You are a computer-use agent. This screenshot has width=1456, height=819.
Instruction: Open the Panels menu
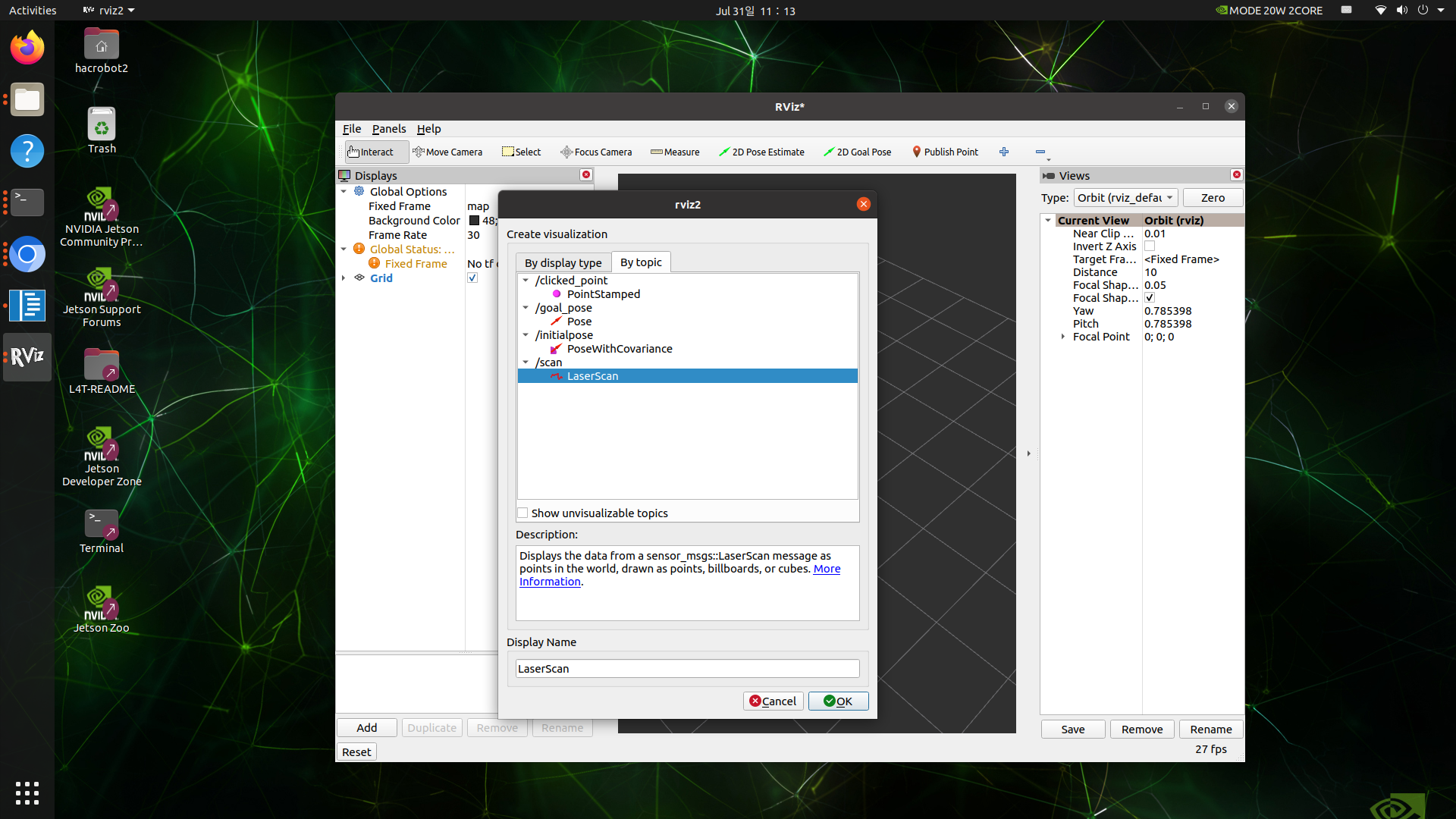click(x=388, y=129)
